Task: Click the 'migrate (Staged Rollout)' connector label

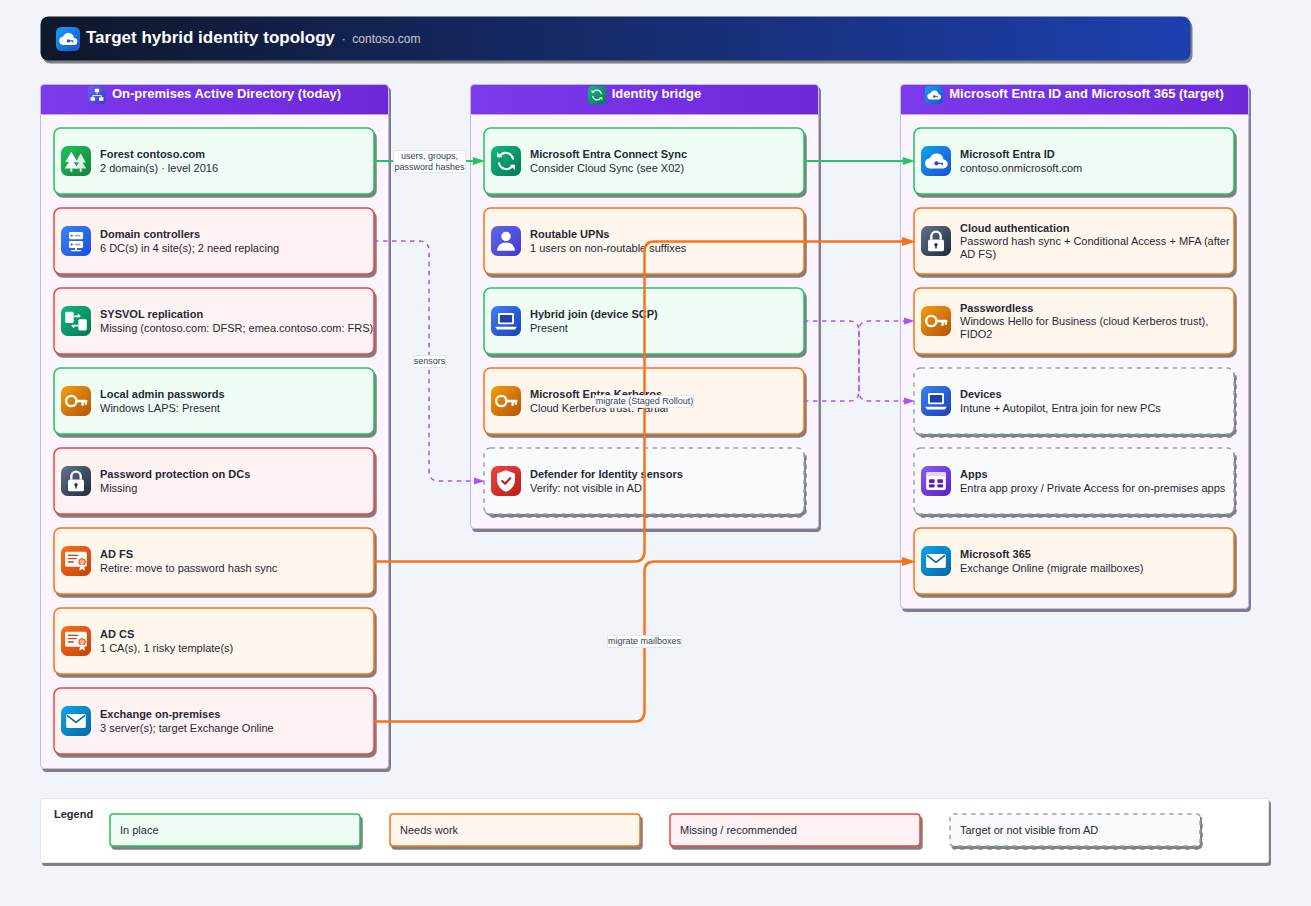Action: click(x=644, y=401)
